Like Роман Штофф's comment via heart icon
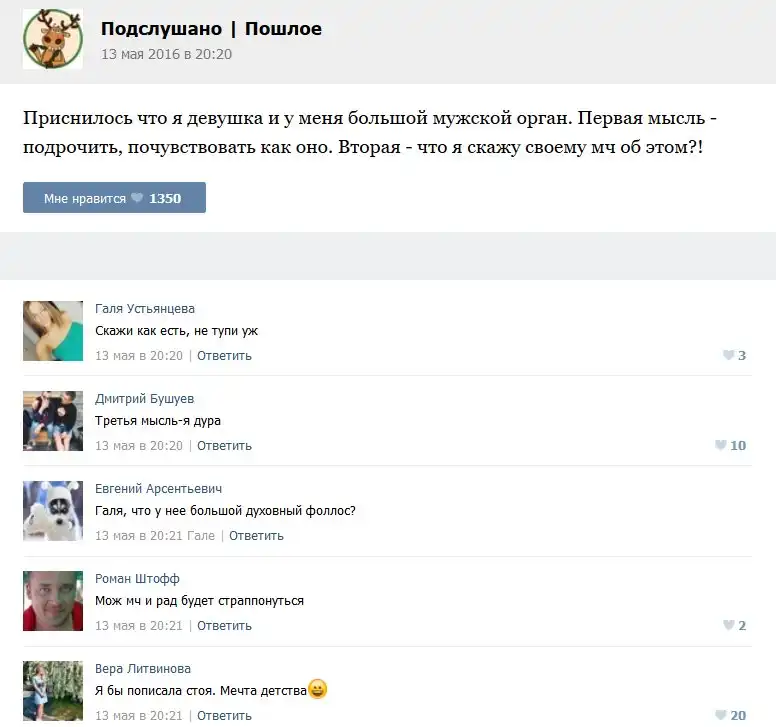 click(728, 625)
